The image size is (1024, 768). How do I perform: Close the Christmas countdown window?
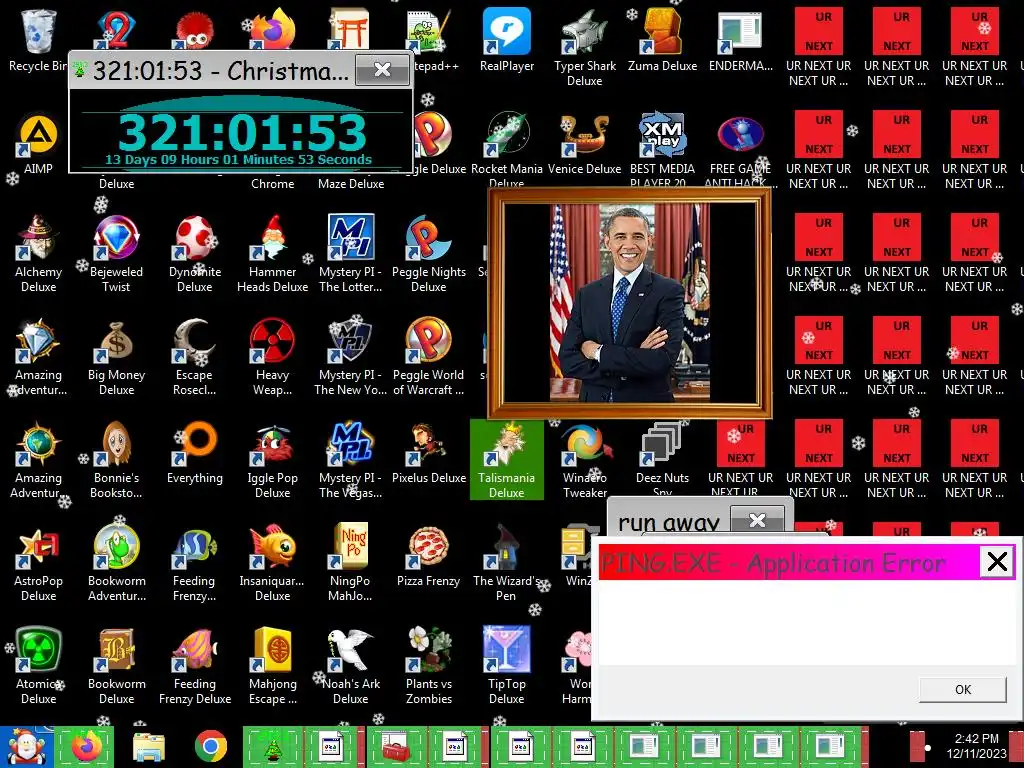pyautogui.click(x=382, y=69)
